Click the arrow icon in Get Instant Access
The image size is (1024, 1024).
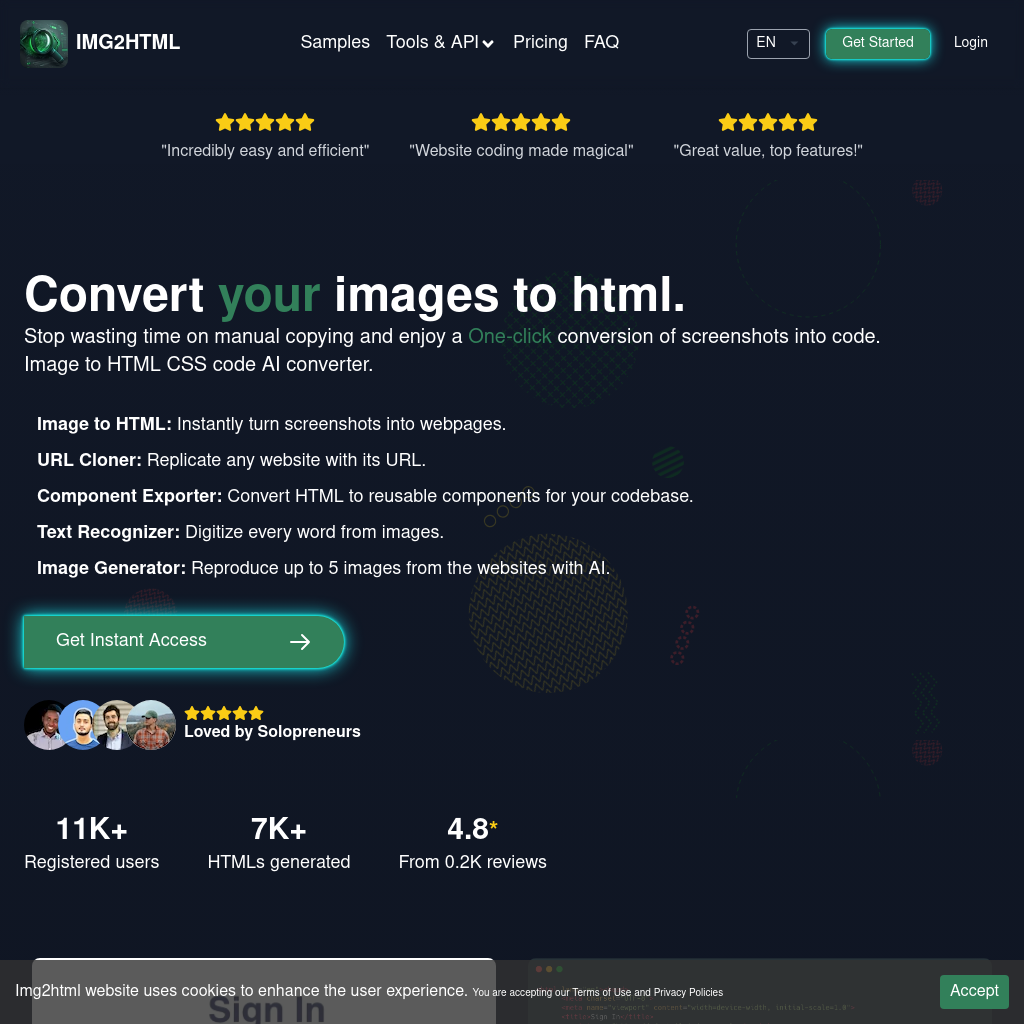(300, 642)
